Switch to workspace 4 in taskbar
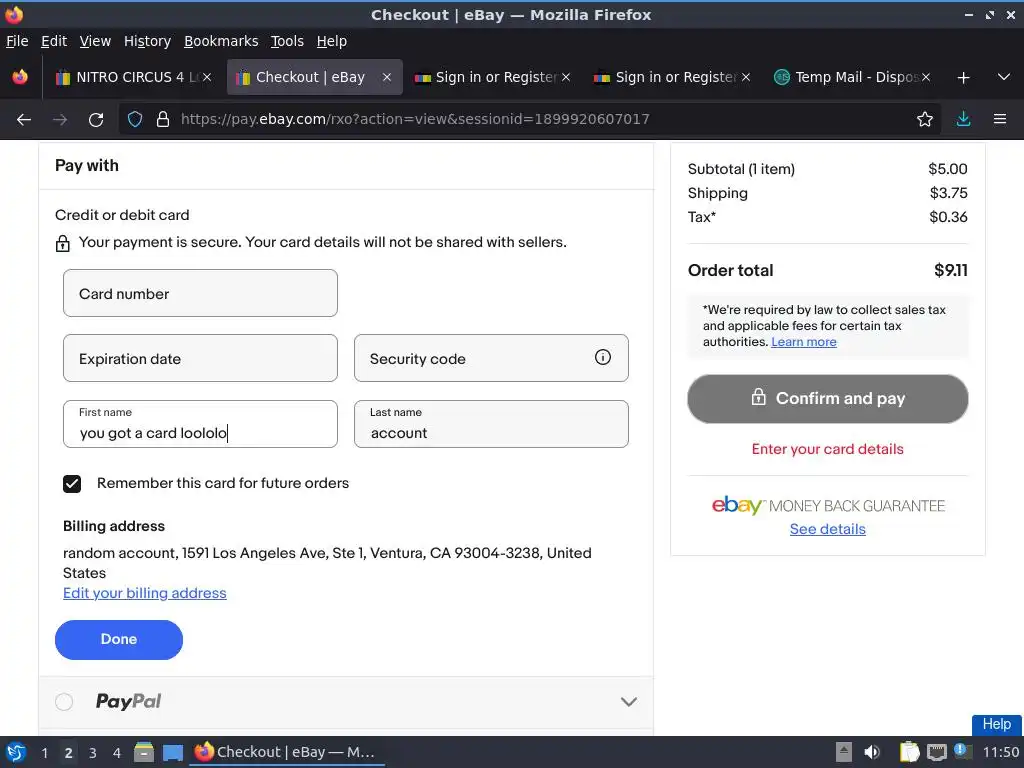1024x768 pixels. pos(117,753)
